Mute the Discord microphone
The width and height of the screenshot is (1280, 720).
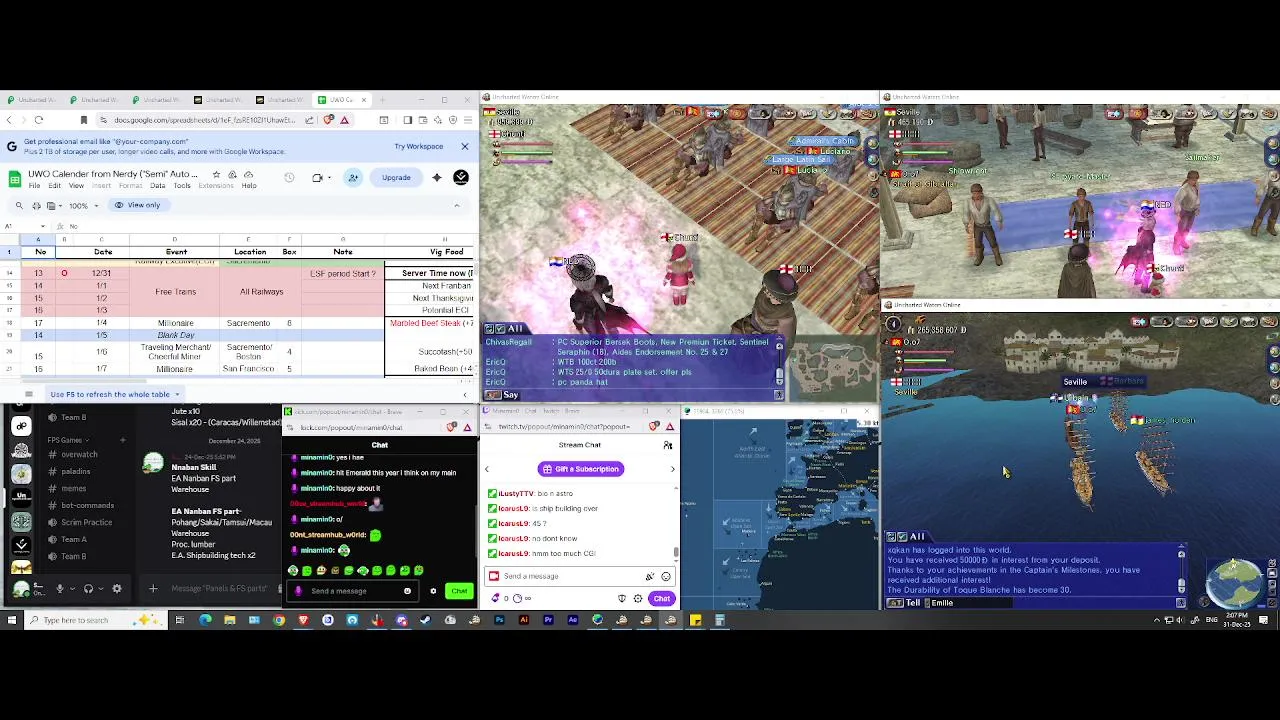pos(59,589)
